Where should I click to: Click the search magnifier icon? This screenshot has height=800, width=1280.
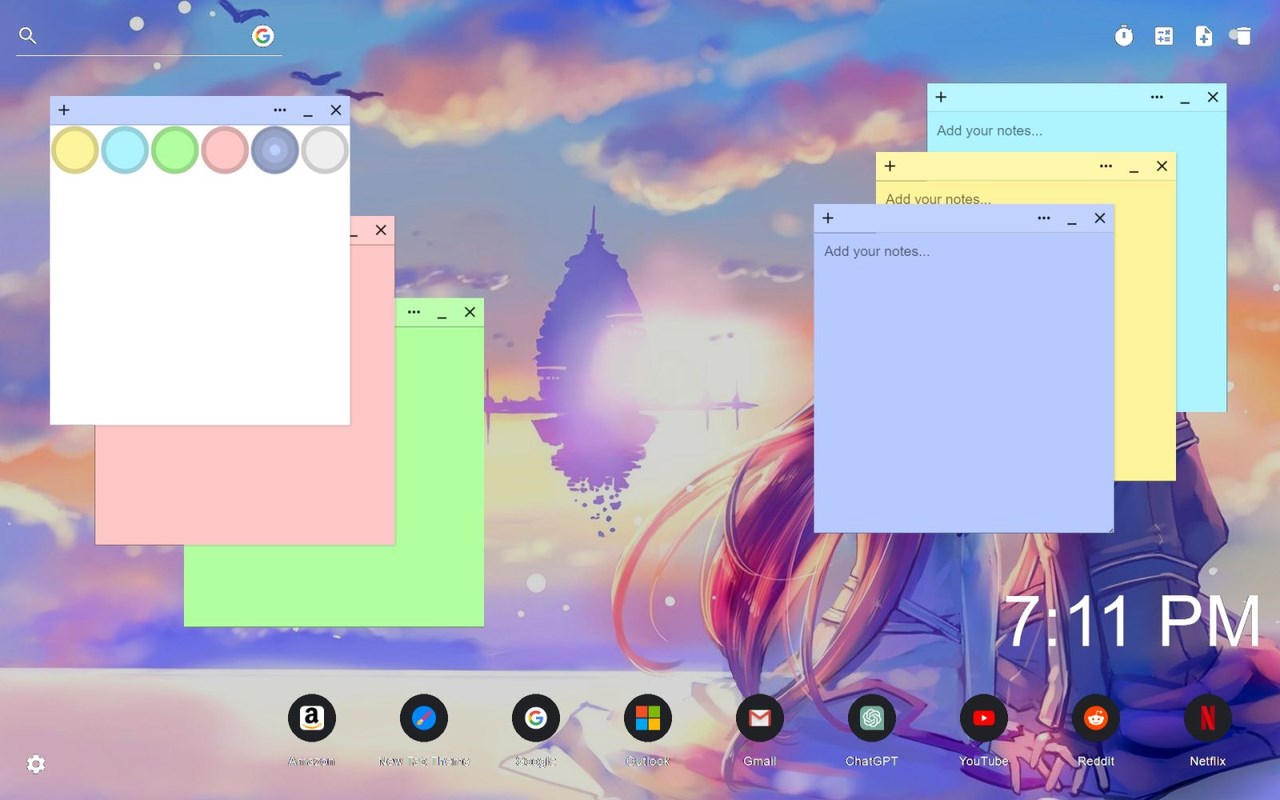pos(28,36)
